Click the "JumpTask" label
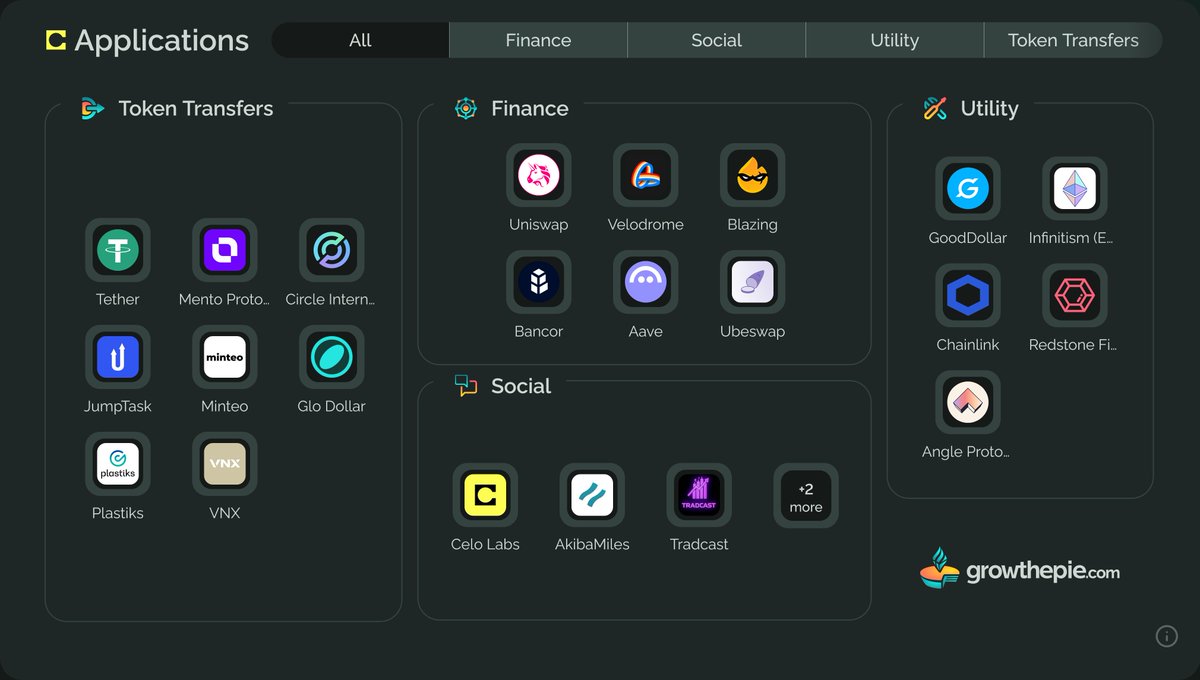This screenshot has height=680, width=1200. point(118,406)
